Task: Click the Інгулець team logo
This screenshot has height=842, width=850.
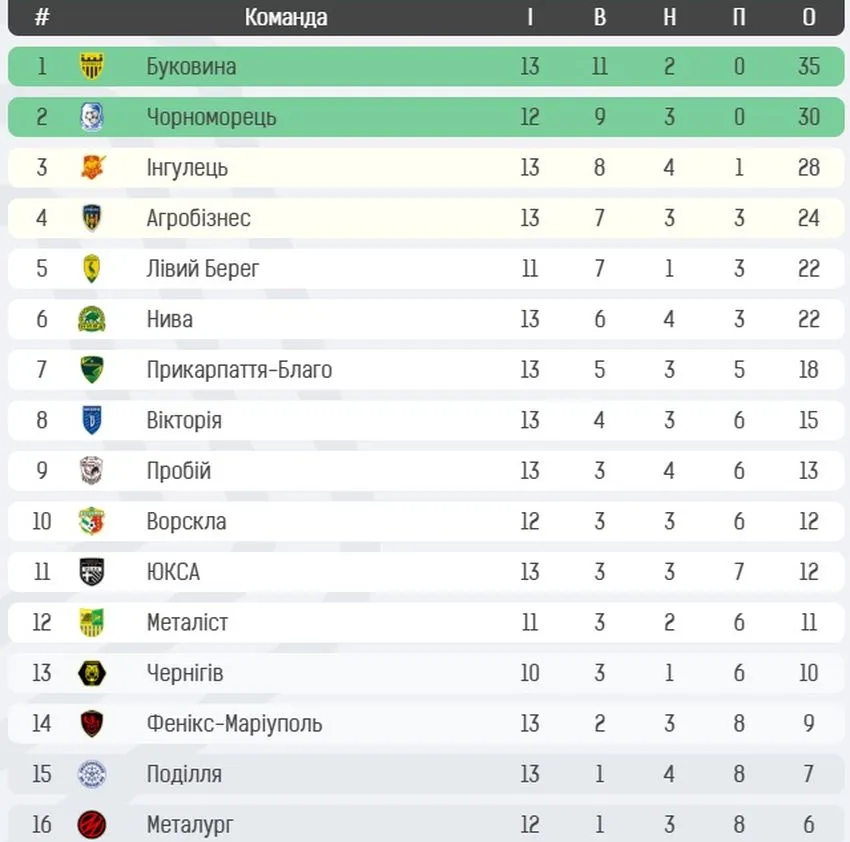Action: pyautogui.click(x=92, y=168)
